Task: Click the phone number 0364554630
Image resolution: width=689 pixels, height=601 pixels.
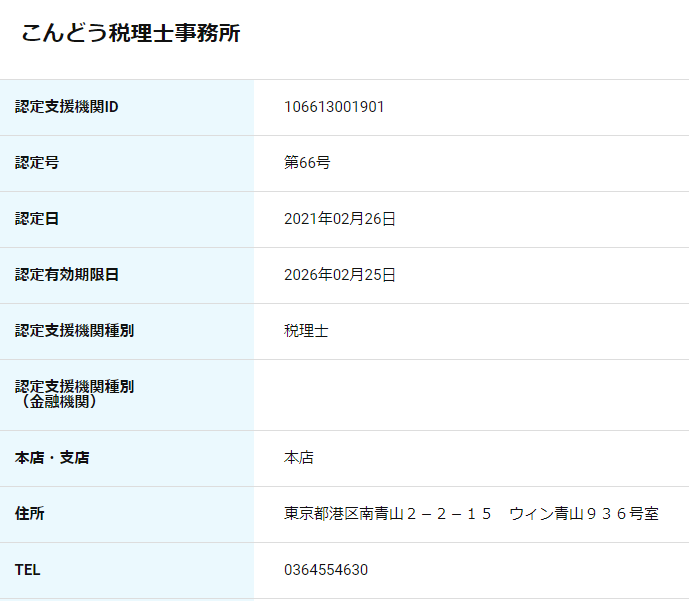Action: 326,570
